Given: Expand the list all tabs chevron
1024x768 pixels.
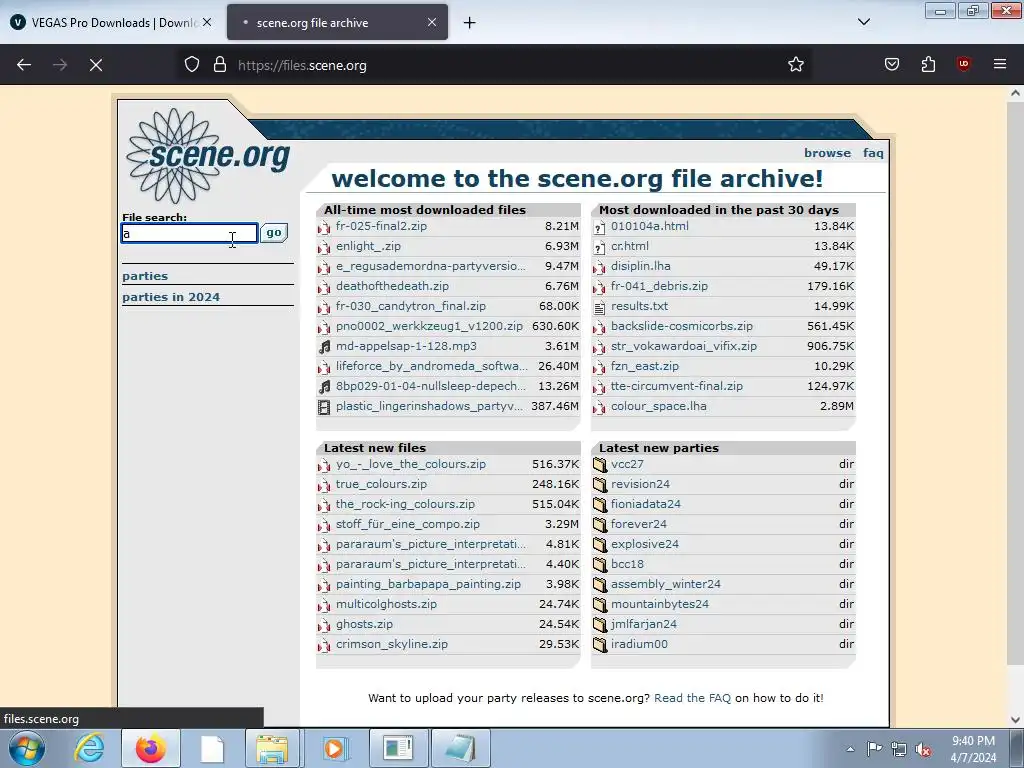Looking at the screenshot, I should point(863,22).
